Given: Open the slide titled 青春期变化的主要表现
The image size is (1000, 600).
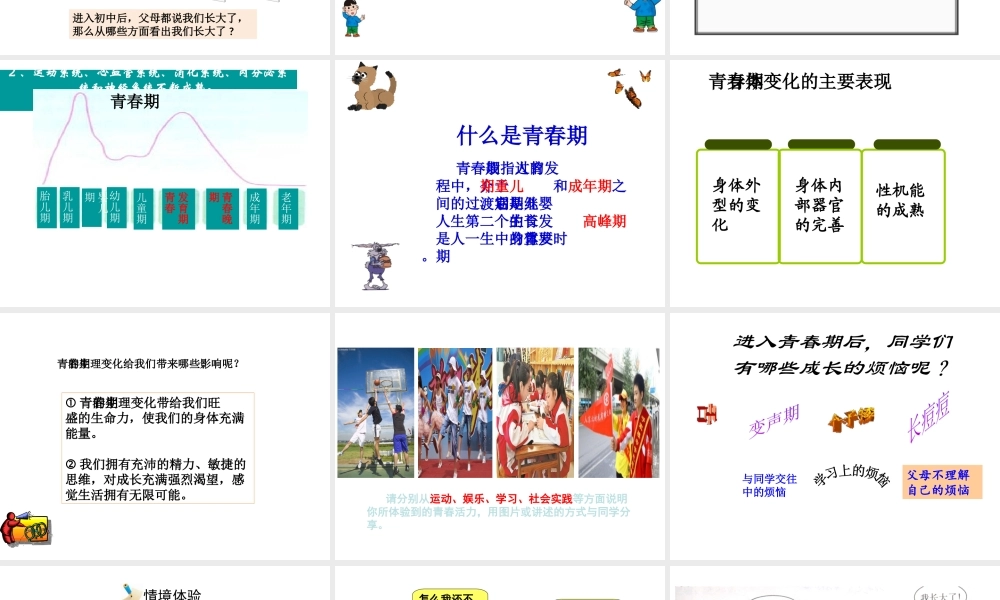Looking at the screenshot, I should [835, 183].
